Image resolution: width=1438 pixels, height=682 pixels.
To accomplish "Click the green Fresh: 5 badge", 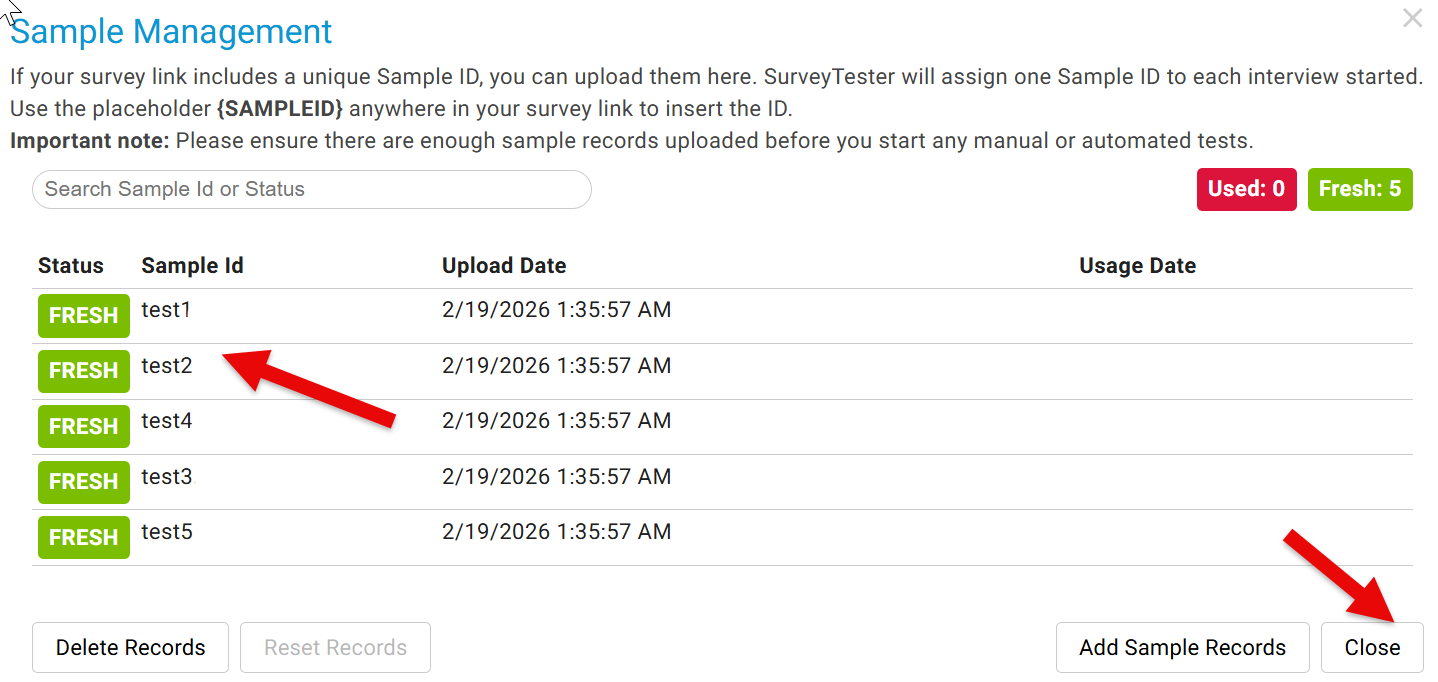I will click(x=1359, y=189).
